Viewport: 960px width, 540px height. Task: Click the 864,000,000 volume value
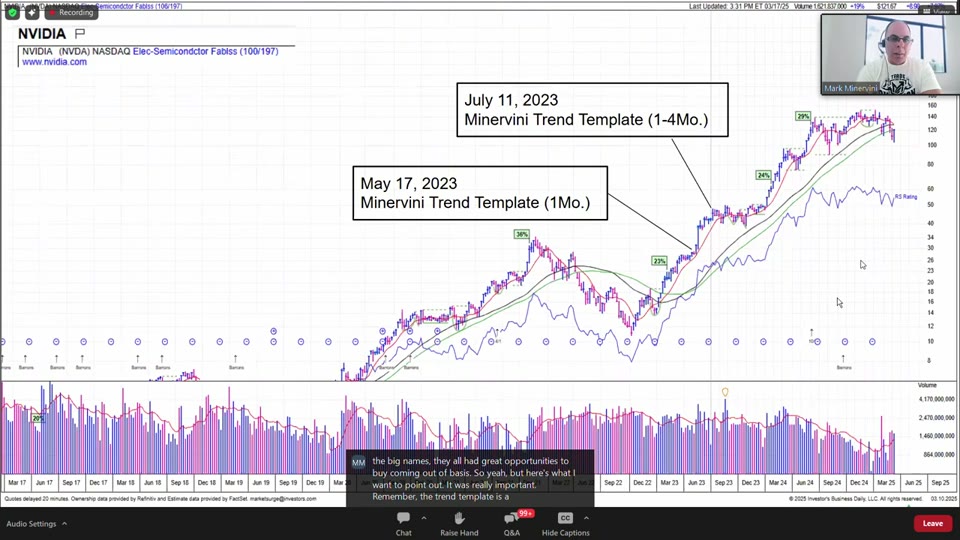pos(939,455)
